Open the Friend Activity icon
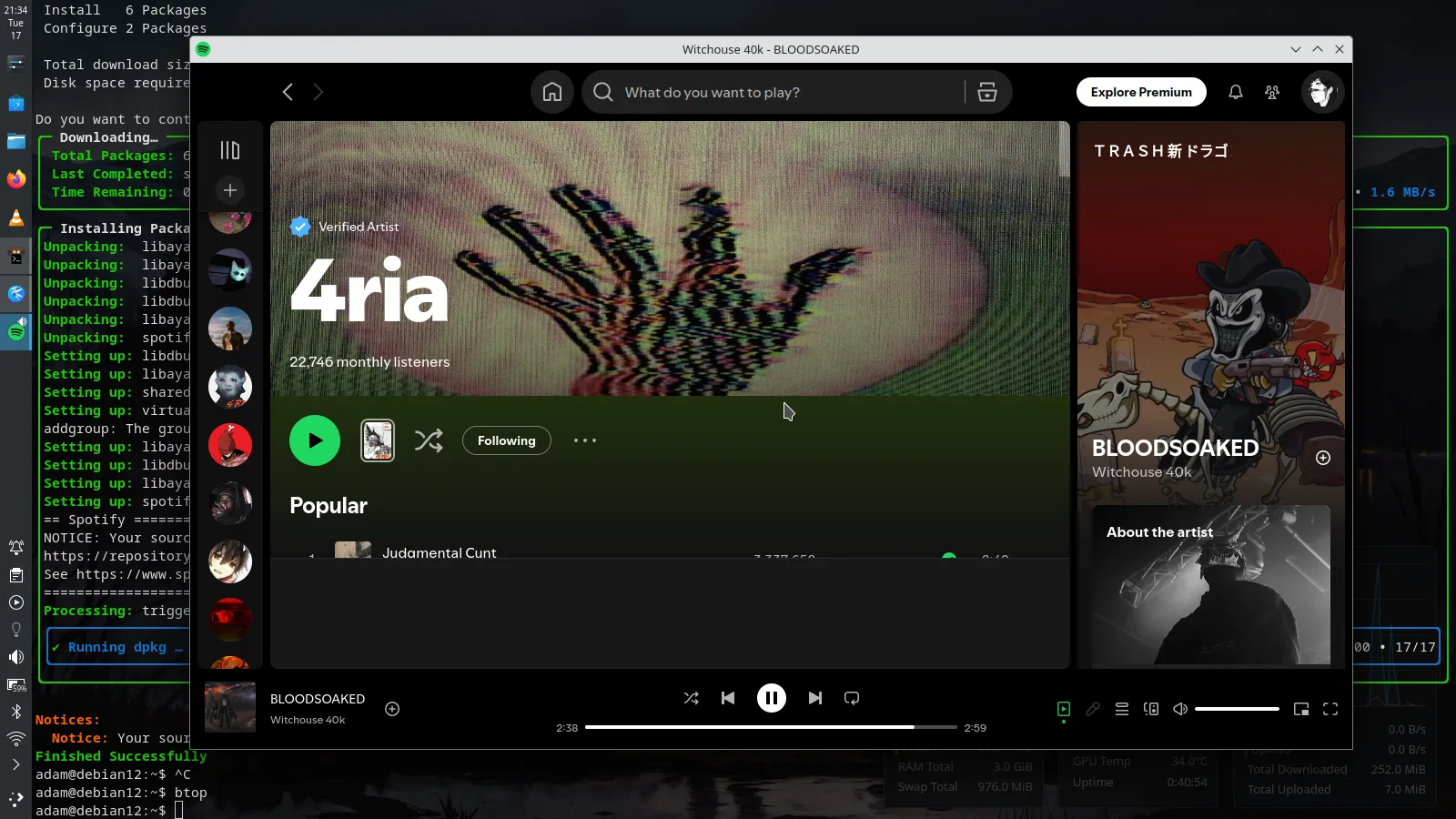 tap(1272, 92)
